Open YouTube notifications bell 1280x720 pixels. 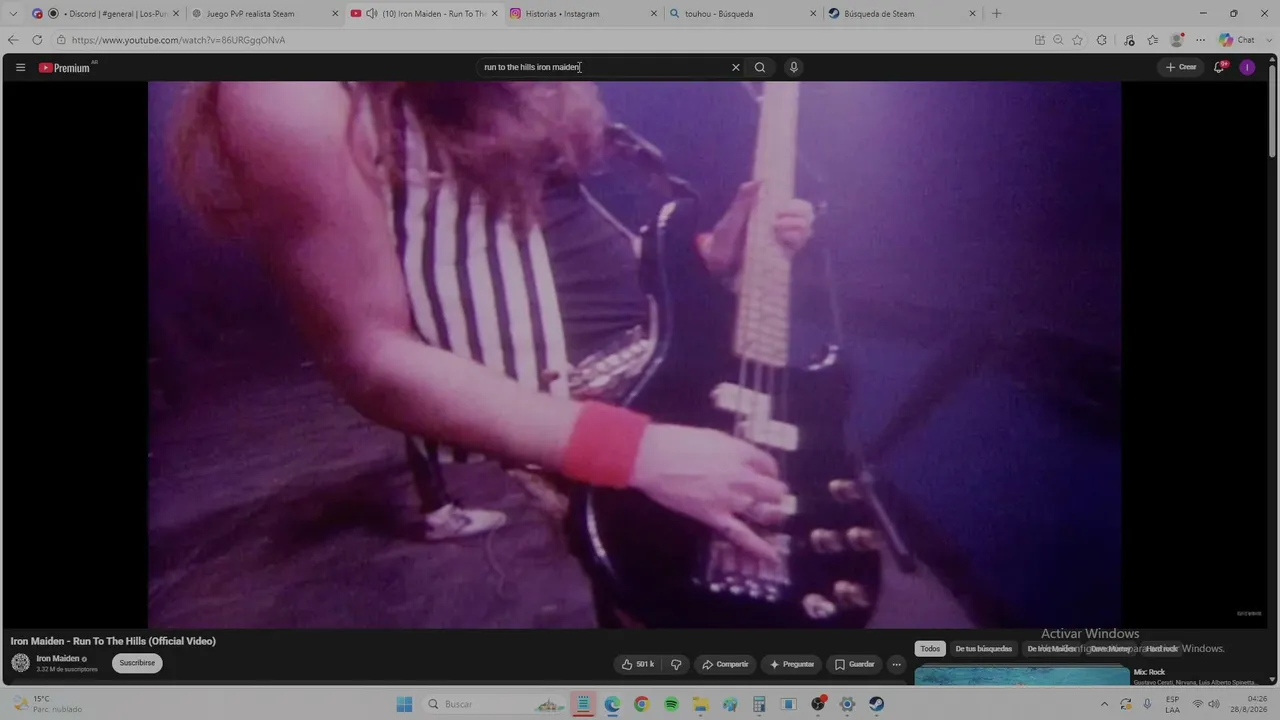point(1219,67)
